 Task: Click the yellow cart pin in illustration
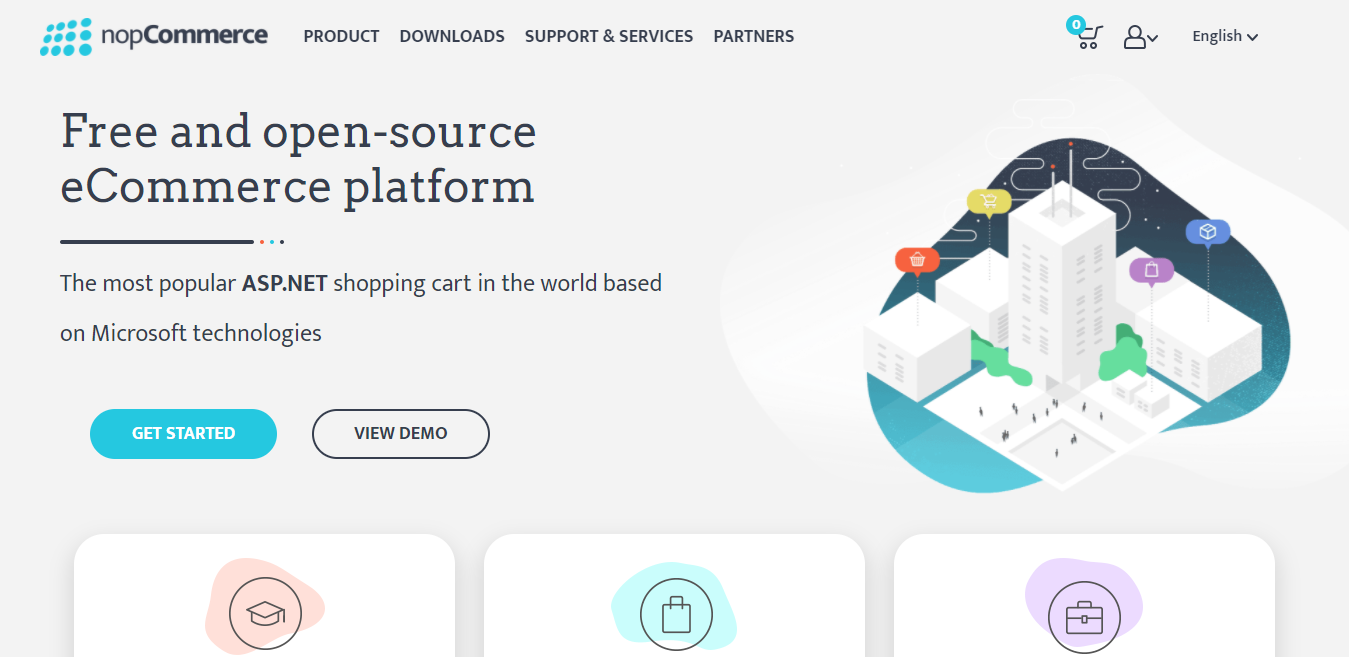tap(989, 203)
